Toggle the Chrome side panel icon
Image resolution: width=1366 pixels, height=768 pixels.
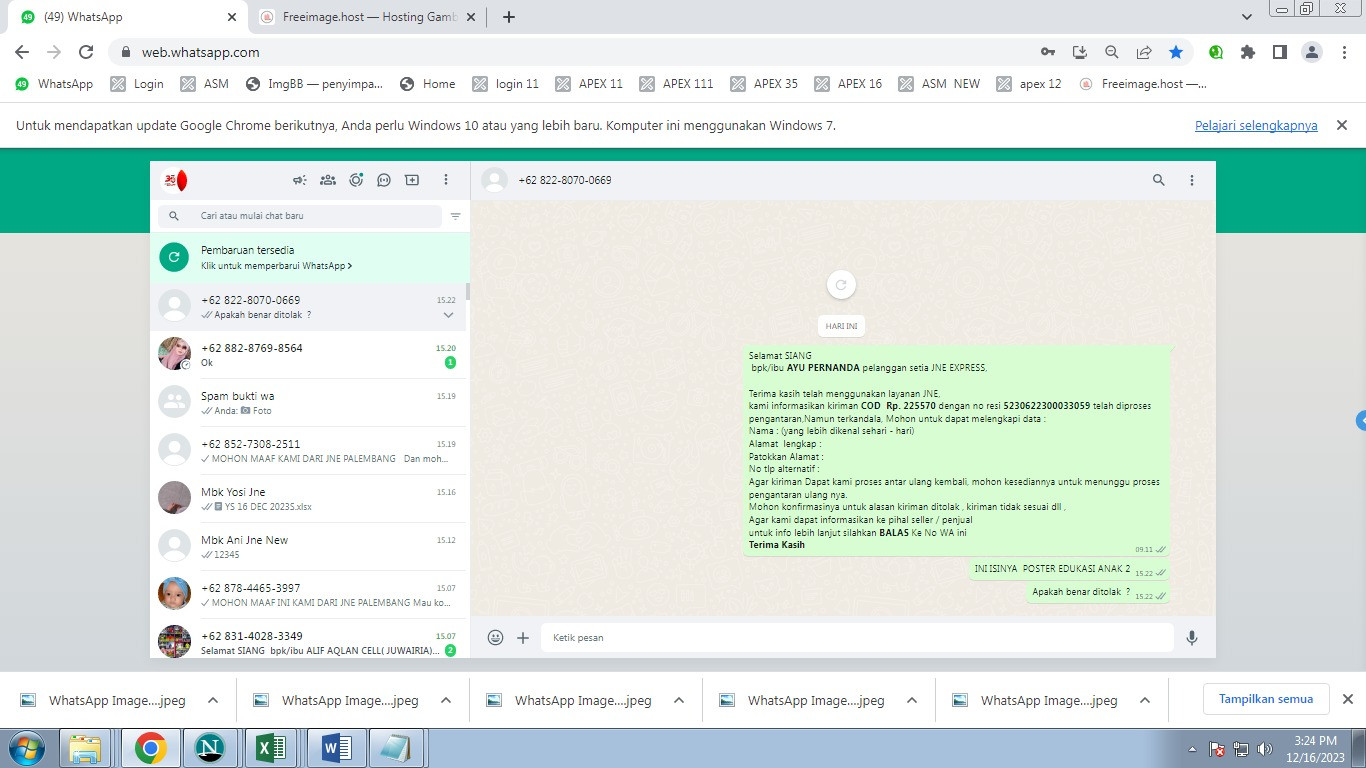[1280, 52]
